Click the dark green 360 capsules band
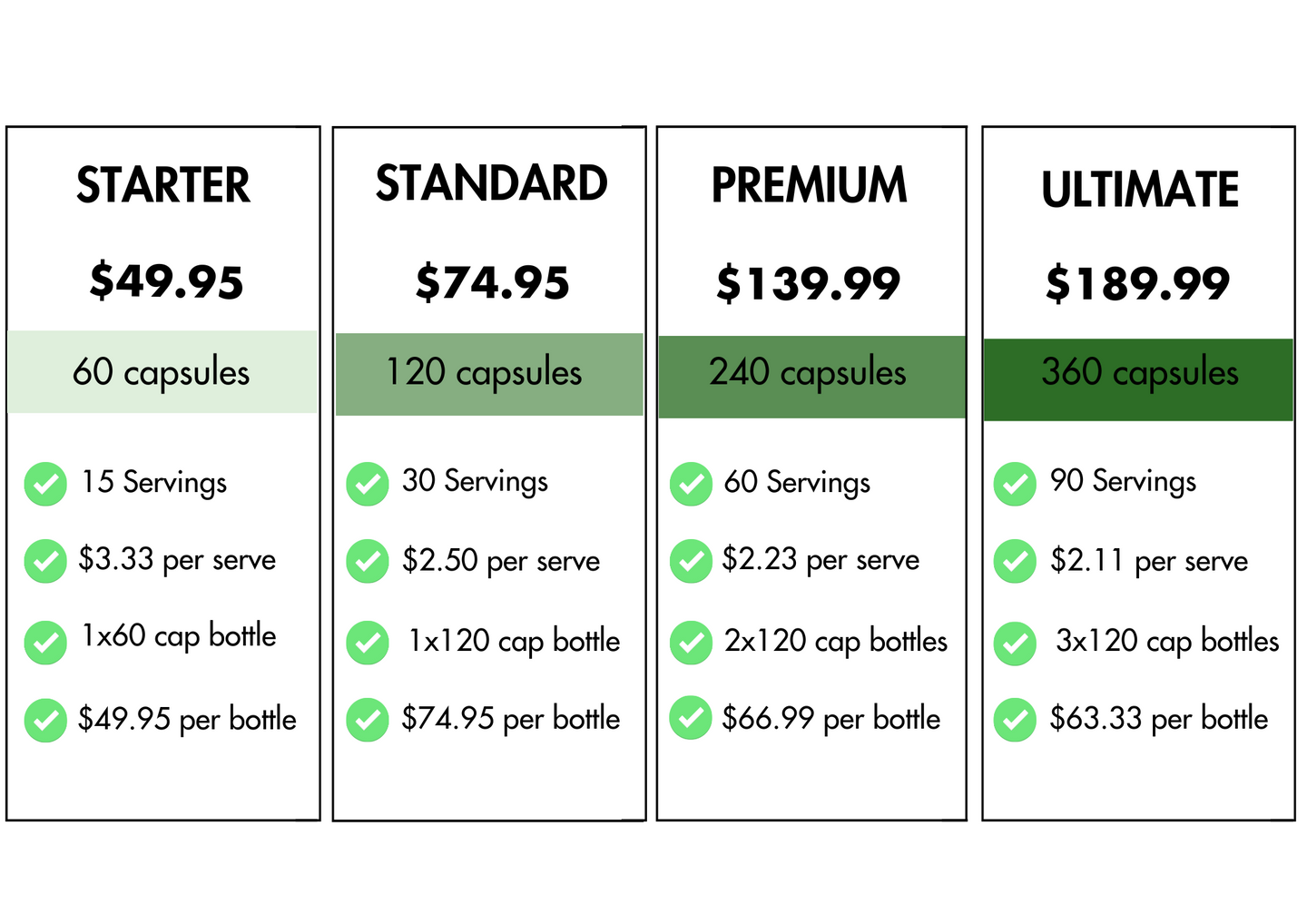The height and width of the screenshot is (924, 1307). click(1139, 379)
